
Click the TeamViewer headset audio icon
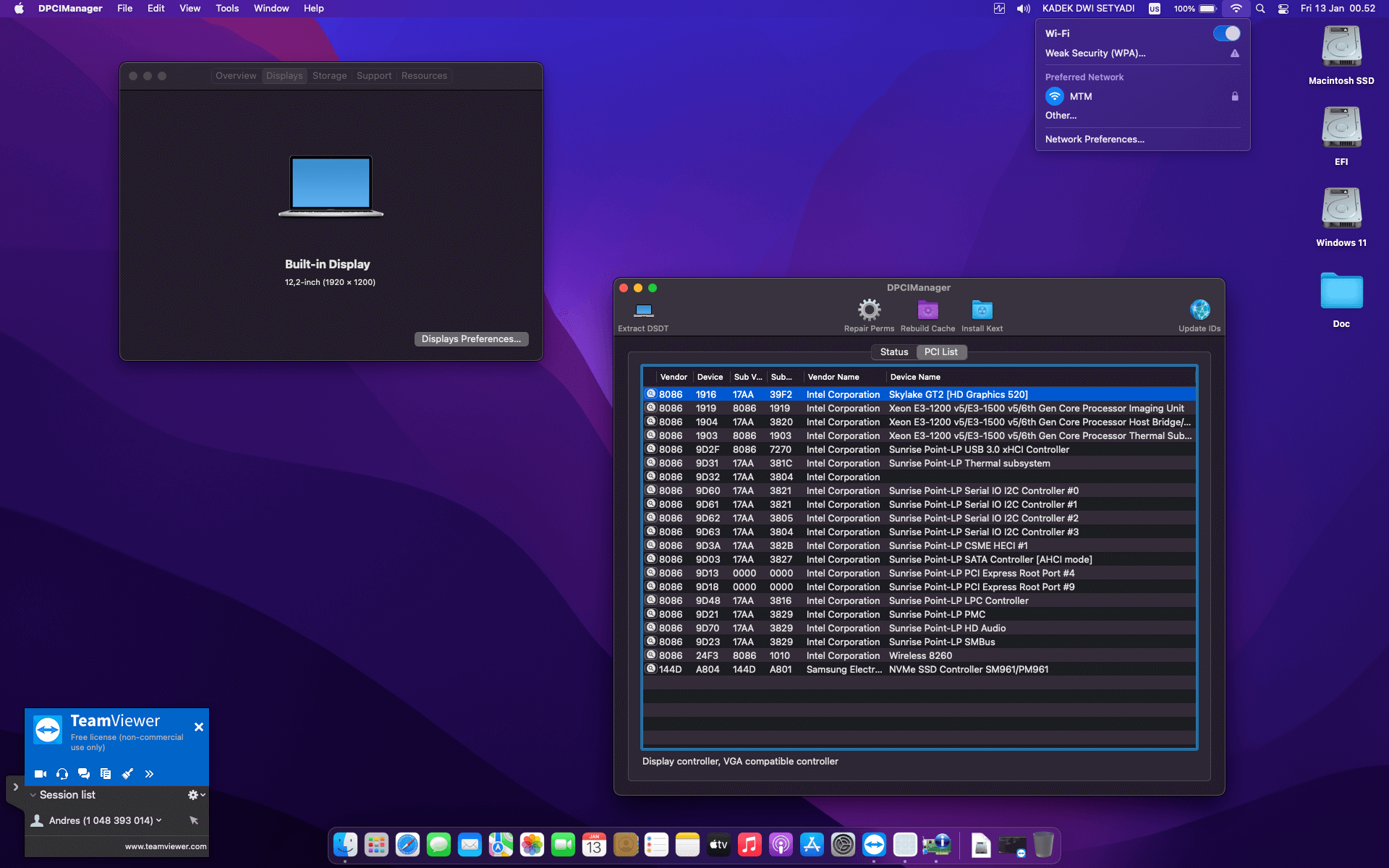pos(62,774)
